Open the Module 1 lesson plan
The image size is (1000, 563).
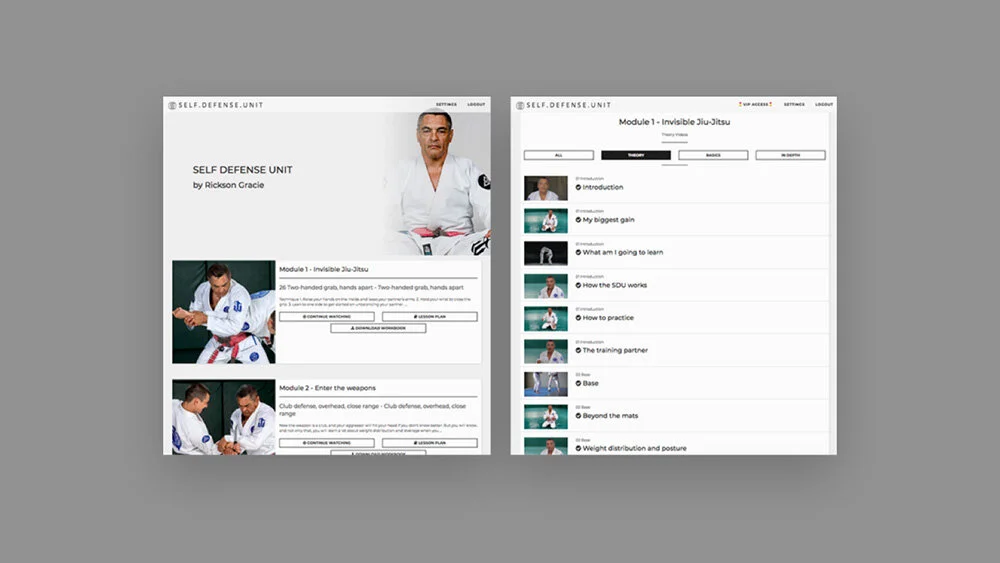(430, 316)
